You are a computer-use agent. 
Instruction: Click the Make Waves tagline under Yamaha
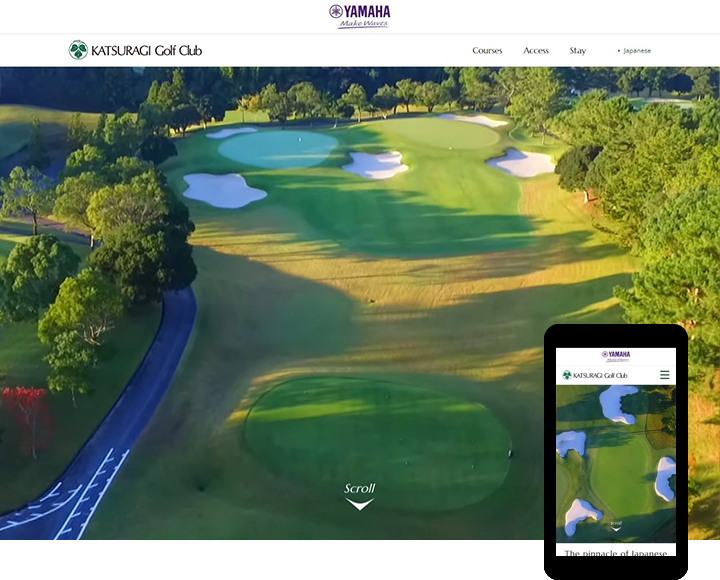(x=364, y=24)
